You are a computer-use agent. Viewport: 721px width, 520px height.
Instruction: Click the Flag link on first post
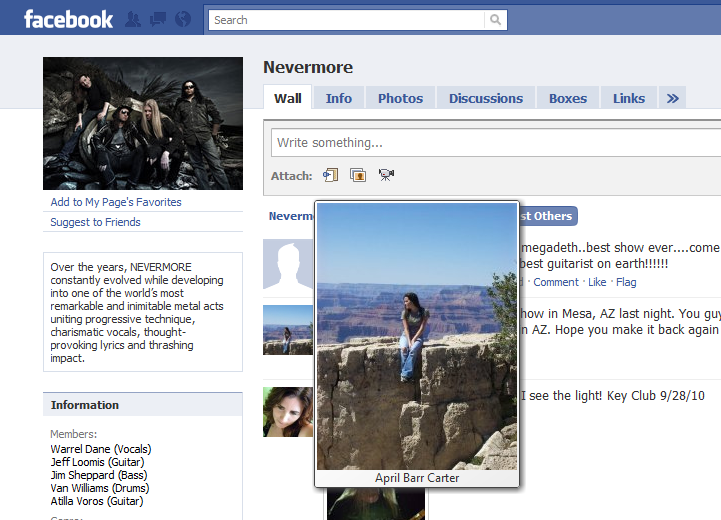pyautogui.click(x=626, y=282)
